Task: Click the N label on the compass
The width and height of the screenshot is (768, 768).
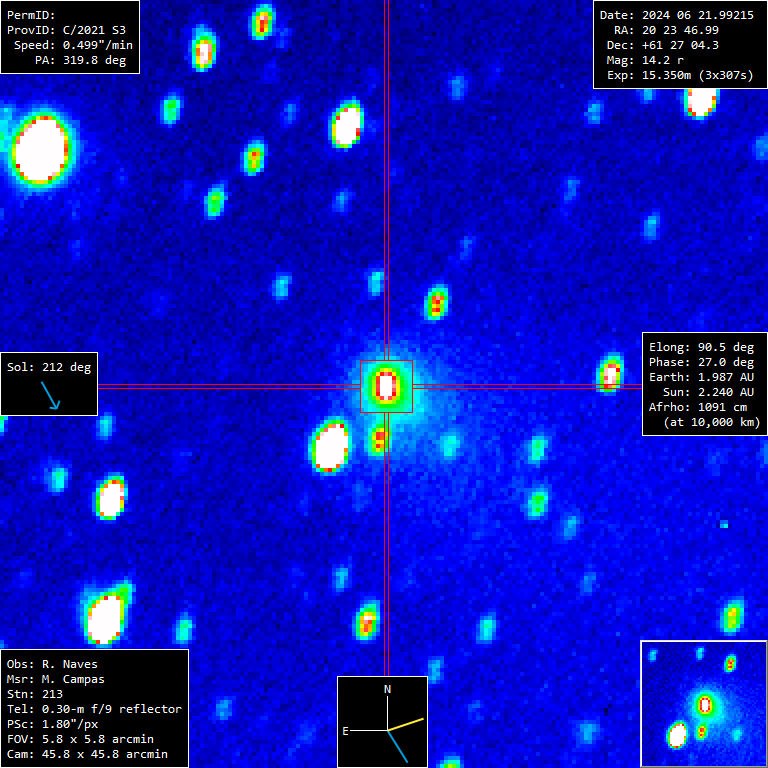Action: [x=387, y=689]
